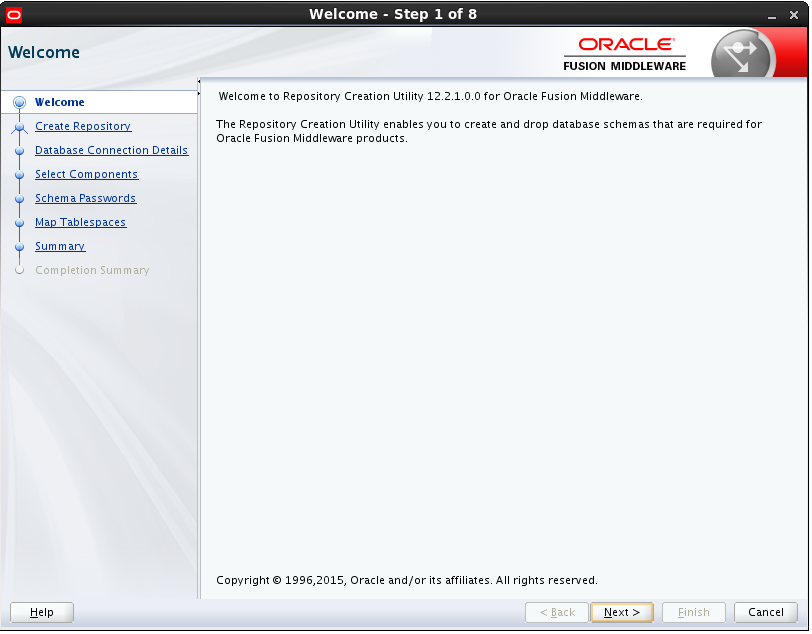This screenshot has height=634, width=812.
Task: Go to the Summary step link
Action: (x=60, y=247)
